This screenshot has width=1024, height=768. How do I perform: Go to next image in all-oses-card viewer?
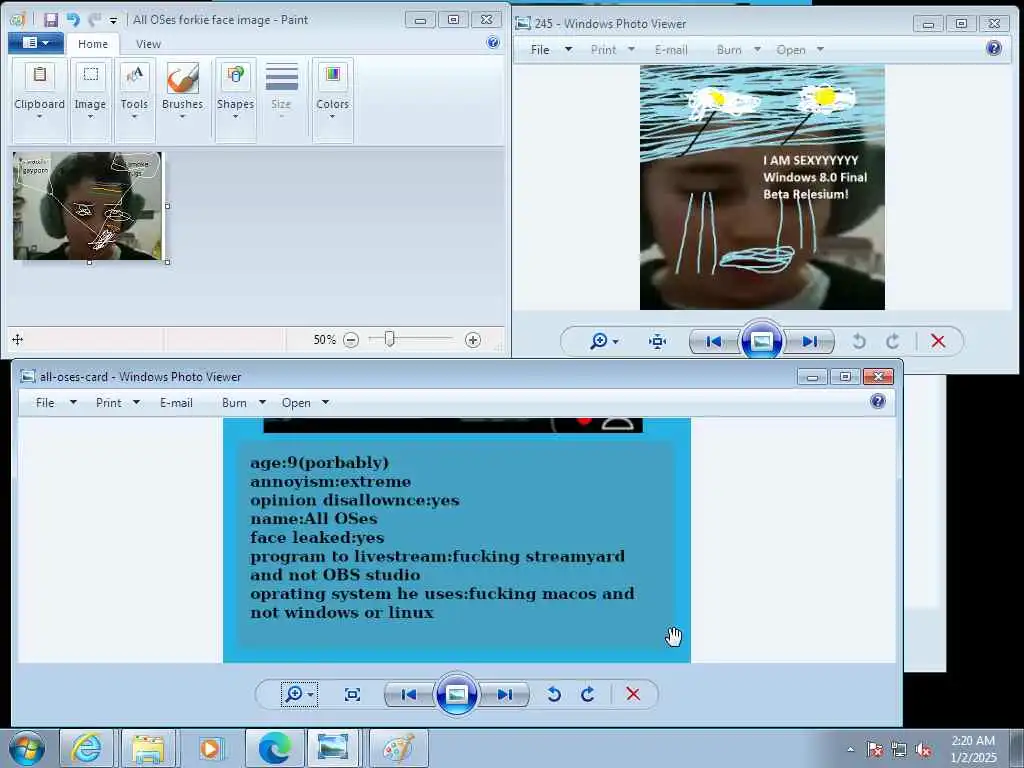505,694
